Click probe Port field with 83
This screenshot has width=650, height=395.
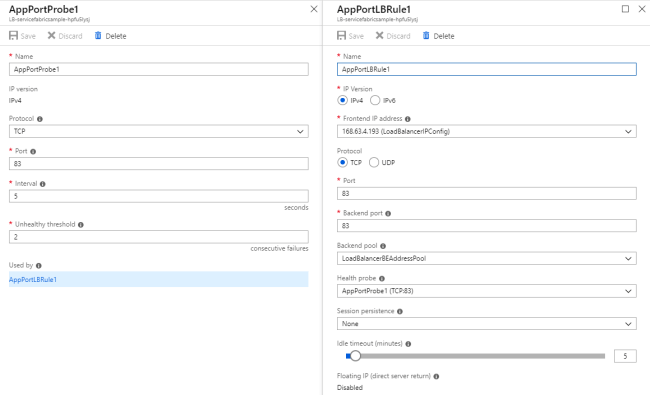159,163
